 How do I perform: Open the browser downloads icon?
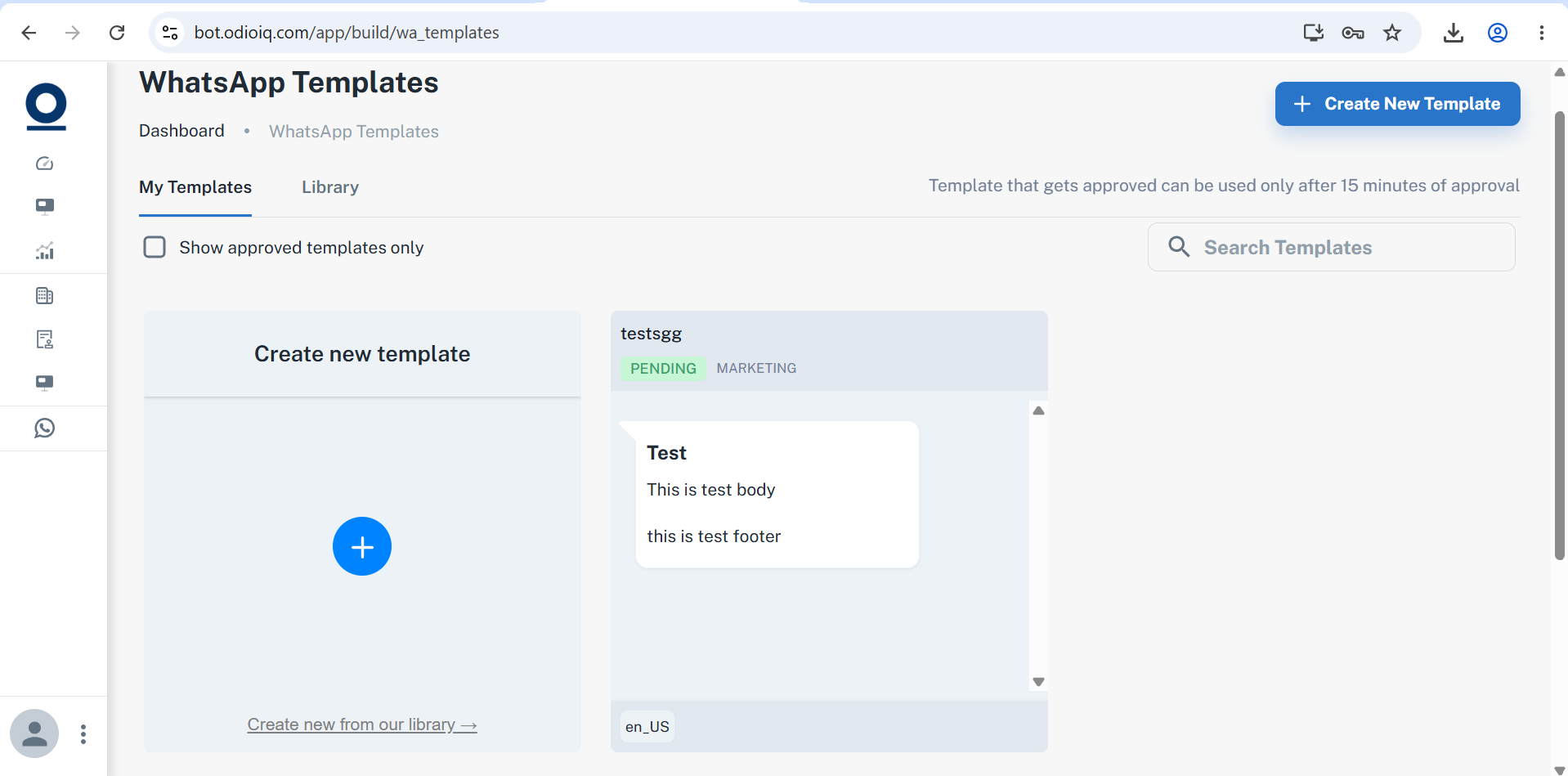pos(1454,33)
